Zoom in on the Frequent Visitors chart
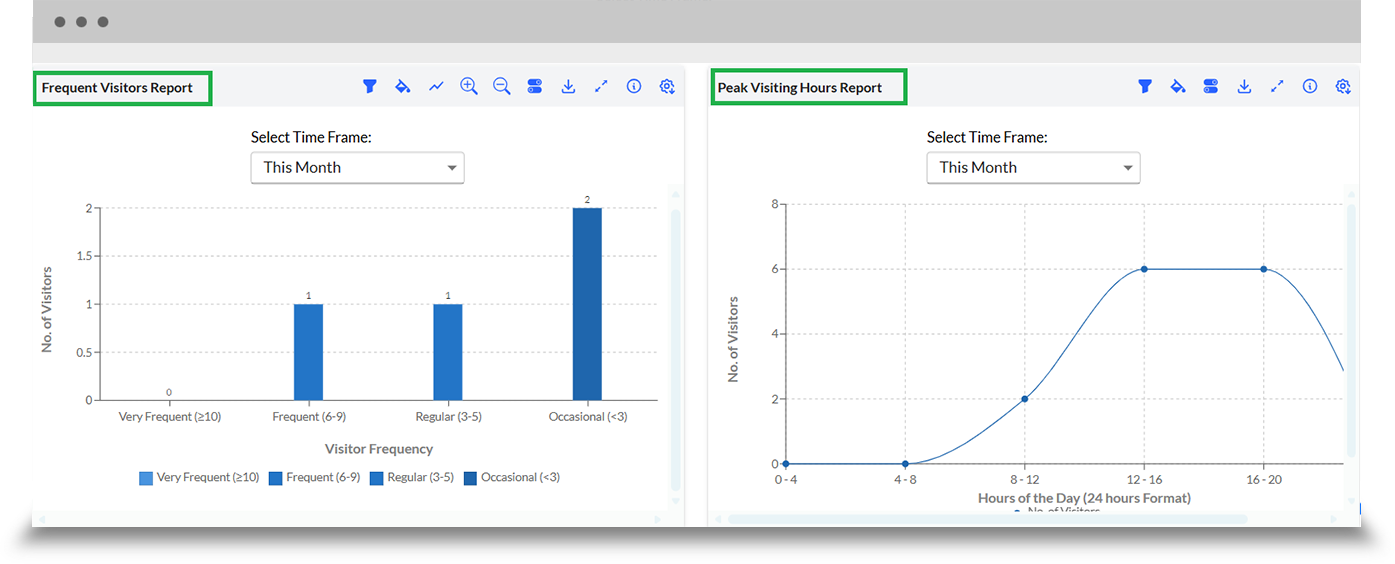Viewport: 1395px width, 564px height. pyautogui.click(x=469, y=87)
